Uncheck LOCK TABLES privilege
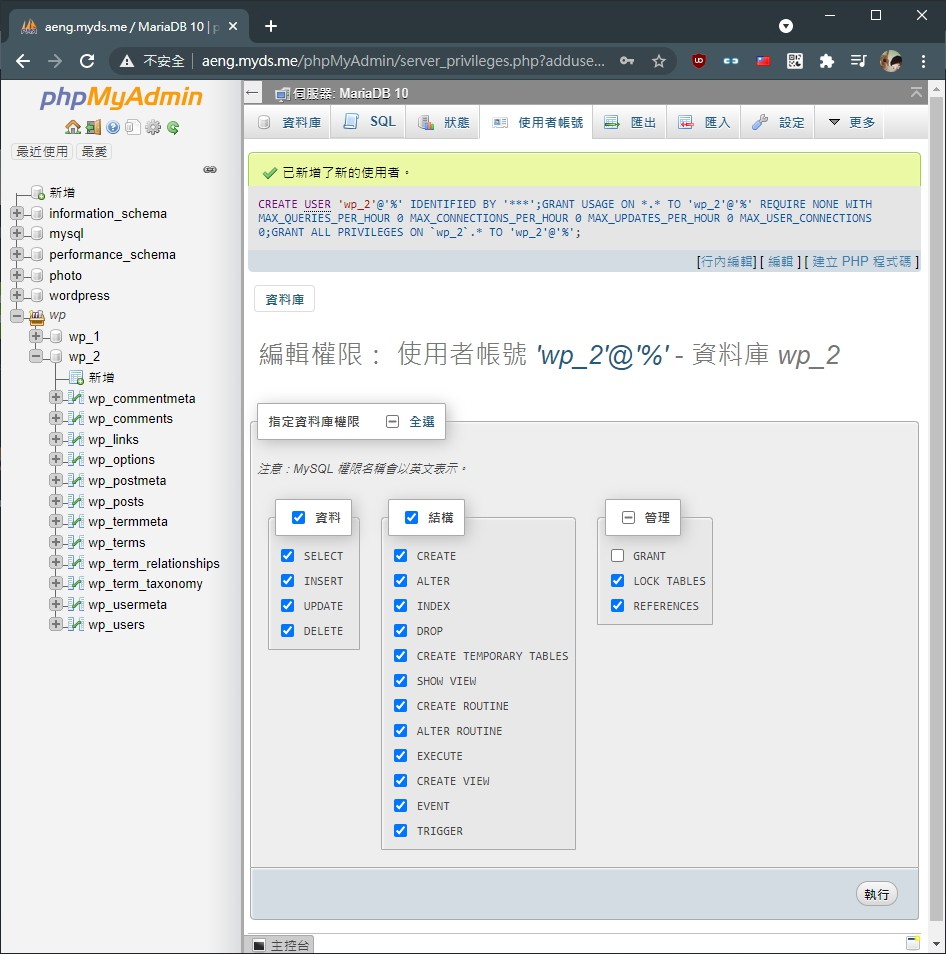Image resolution: width=946 pixels, height=954 pixels. pyautogui.click(x=617, y=580)
